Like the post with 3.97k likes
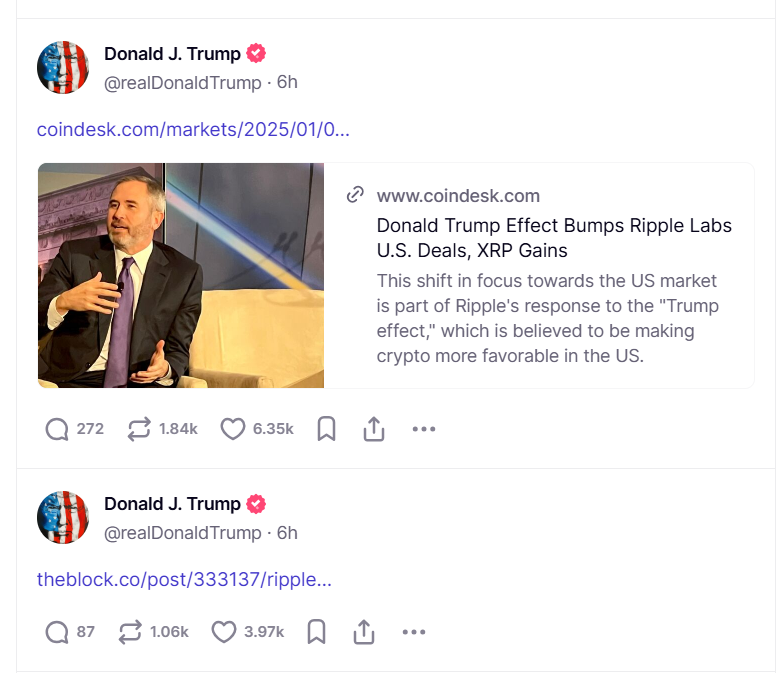The width and height of the screenshot is (781, 673). click(x=224, y=632)
